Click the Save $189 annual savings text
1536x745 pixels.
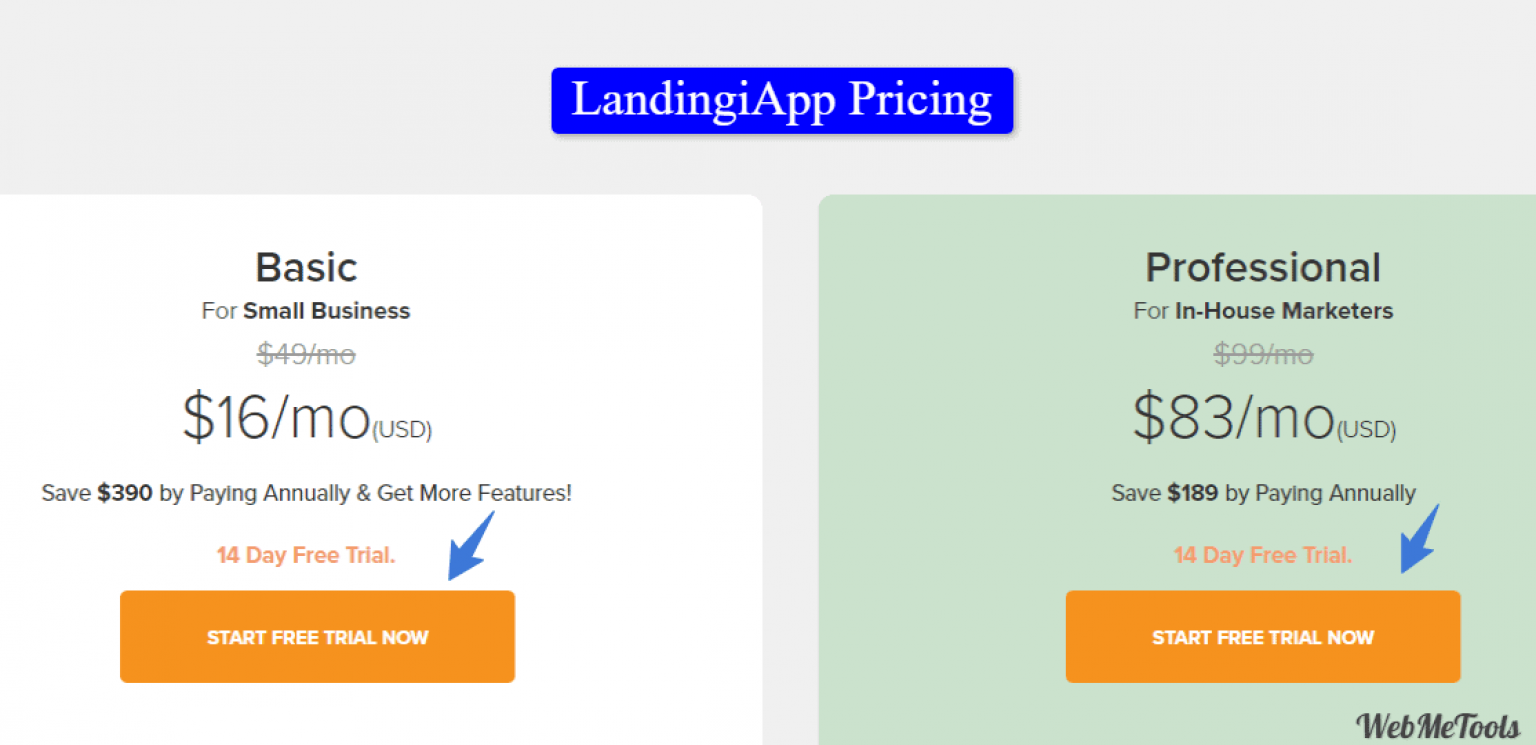tap(1263, 492)
